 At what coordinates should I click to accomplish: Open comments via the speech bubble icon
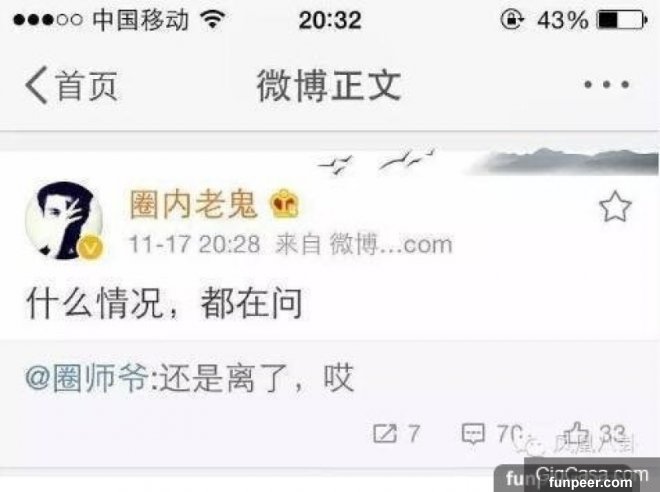474,434
